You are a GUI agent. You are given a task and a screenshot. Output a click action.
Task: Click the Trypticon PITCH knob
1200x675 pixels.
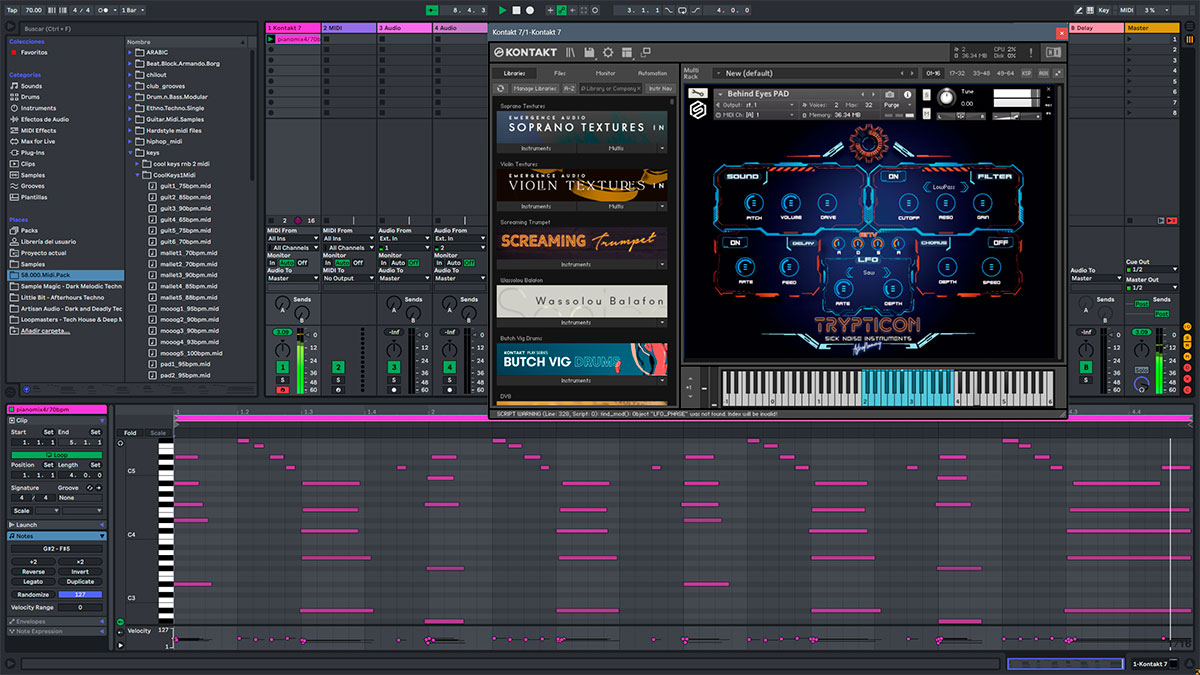[753, 201]
